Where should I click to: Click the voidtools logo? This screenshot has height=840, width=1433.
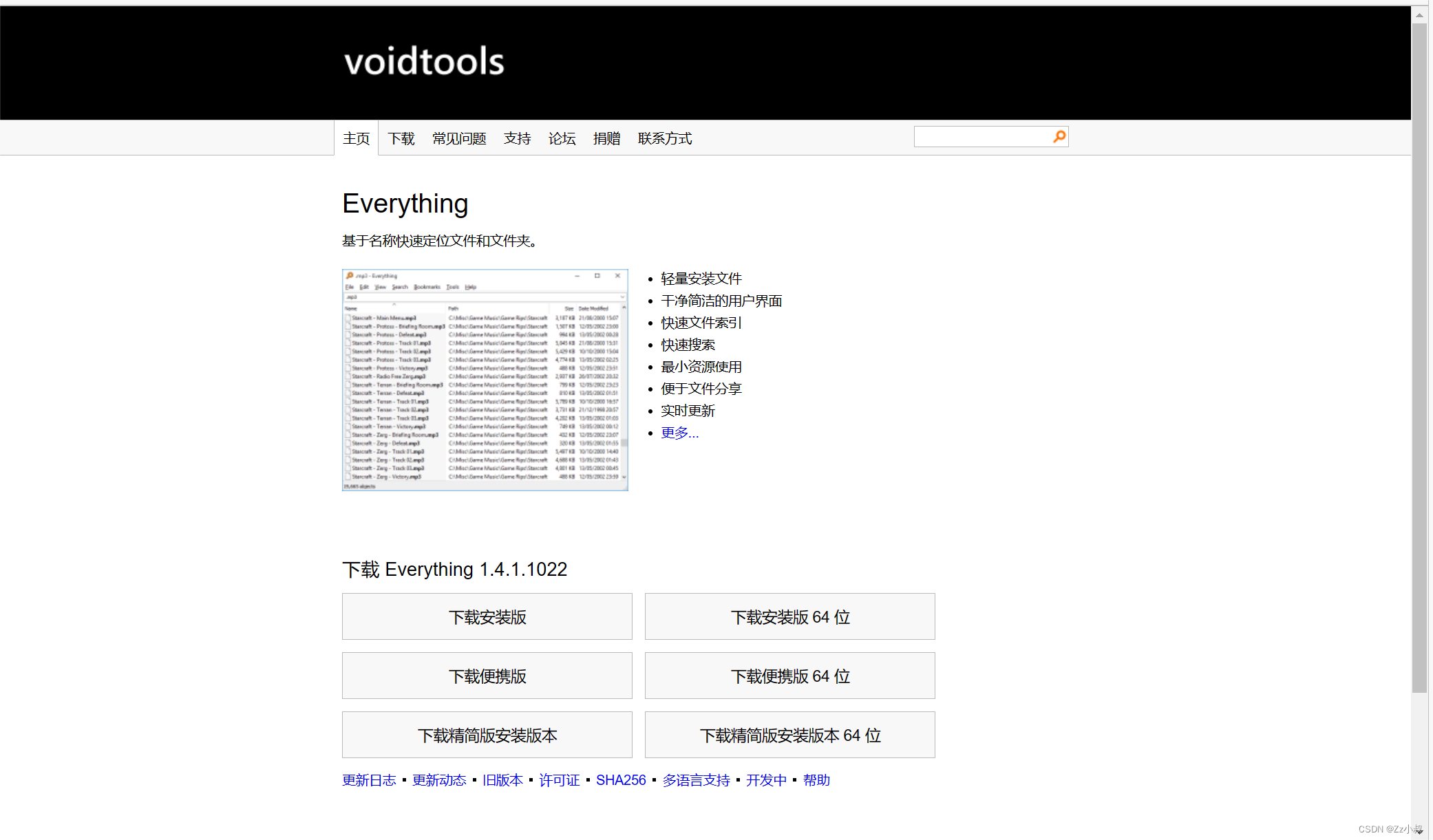pos(424,61)
